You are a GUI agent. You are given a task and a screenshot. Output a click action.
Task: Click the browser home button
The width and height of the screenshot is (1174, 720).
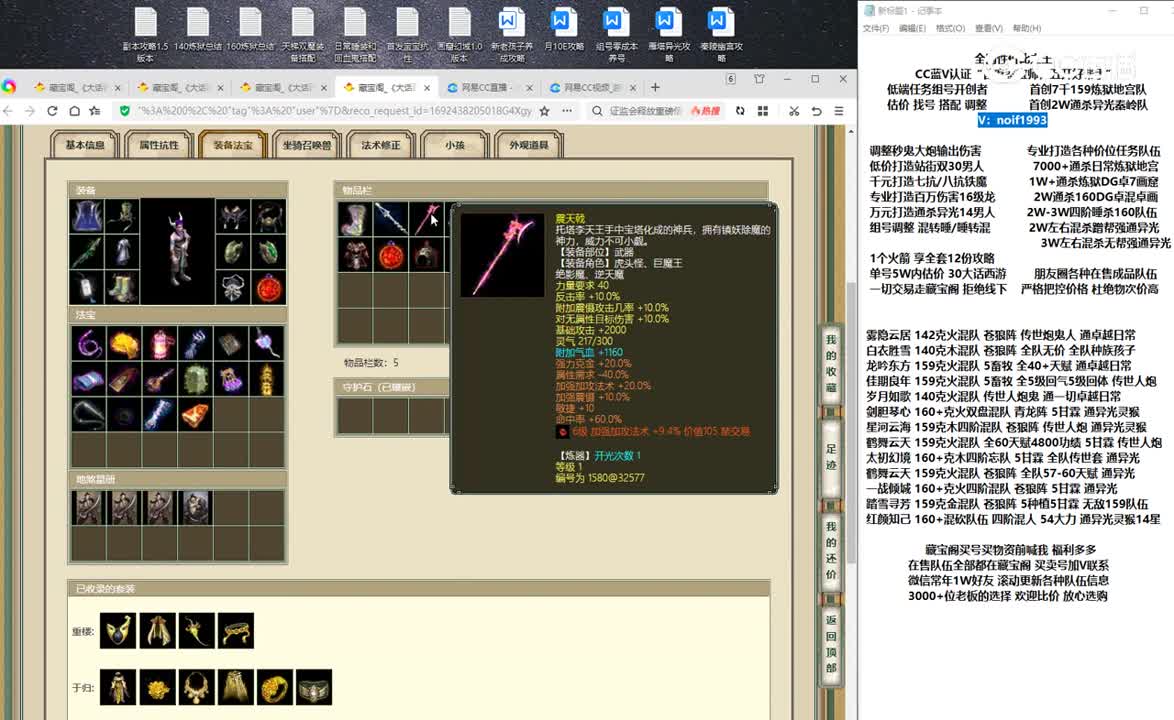click(74, 111)
